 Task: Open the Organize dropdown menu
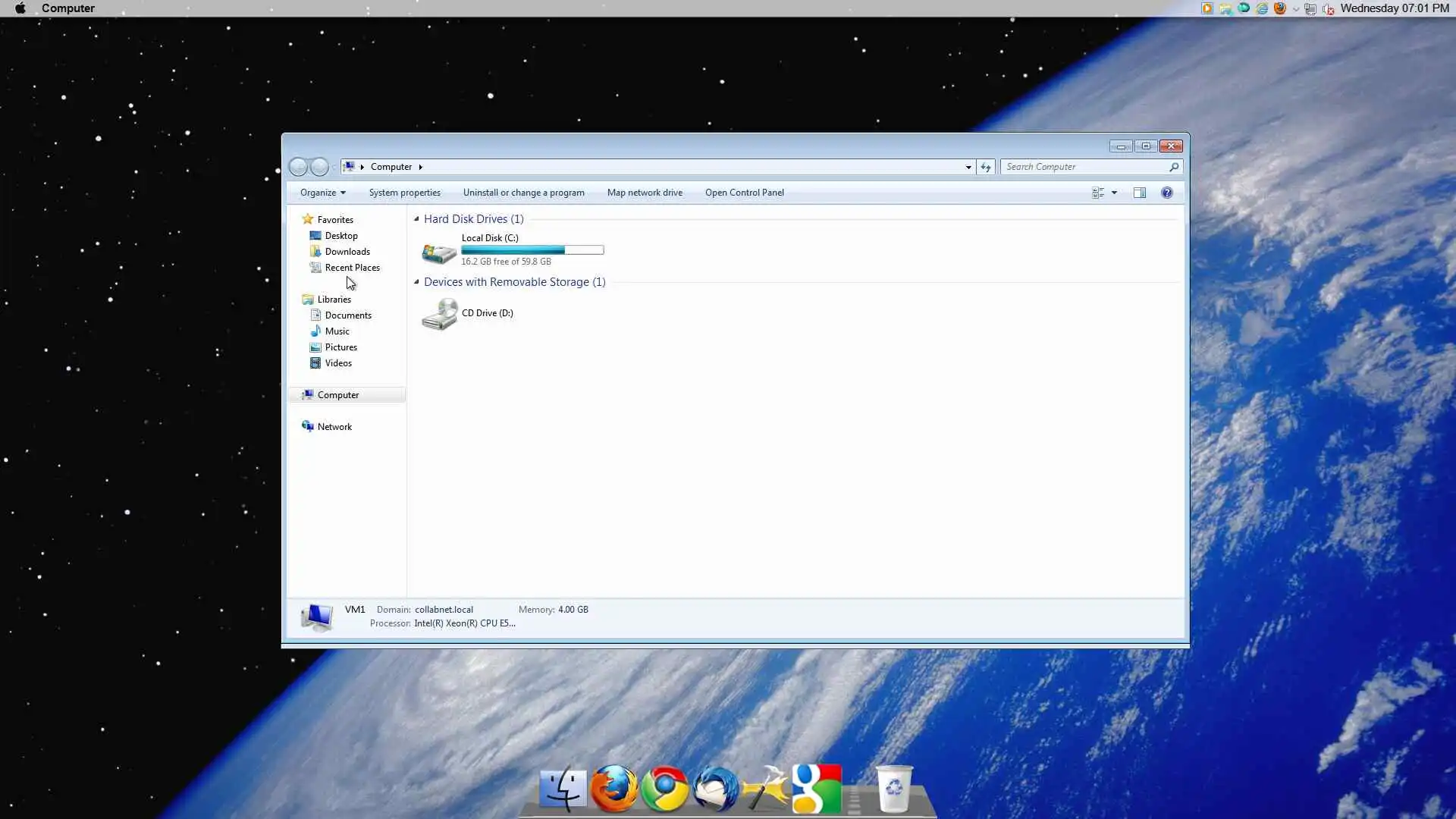point(322,193)
